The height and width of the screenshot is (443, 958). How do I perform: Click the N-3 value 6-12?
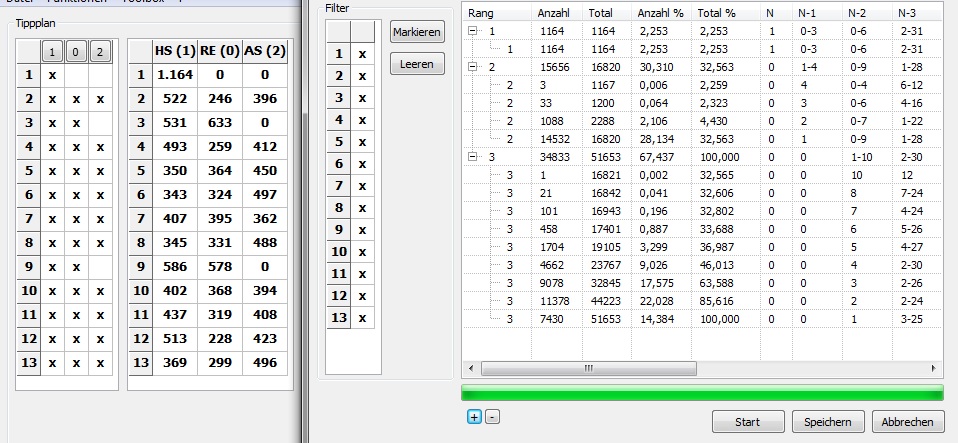[x=911, y=85]
